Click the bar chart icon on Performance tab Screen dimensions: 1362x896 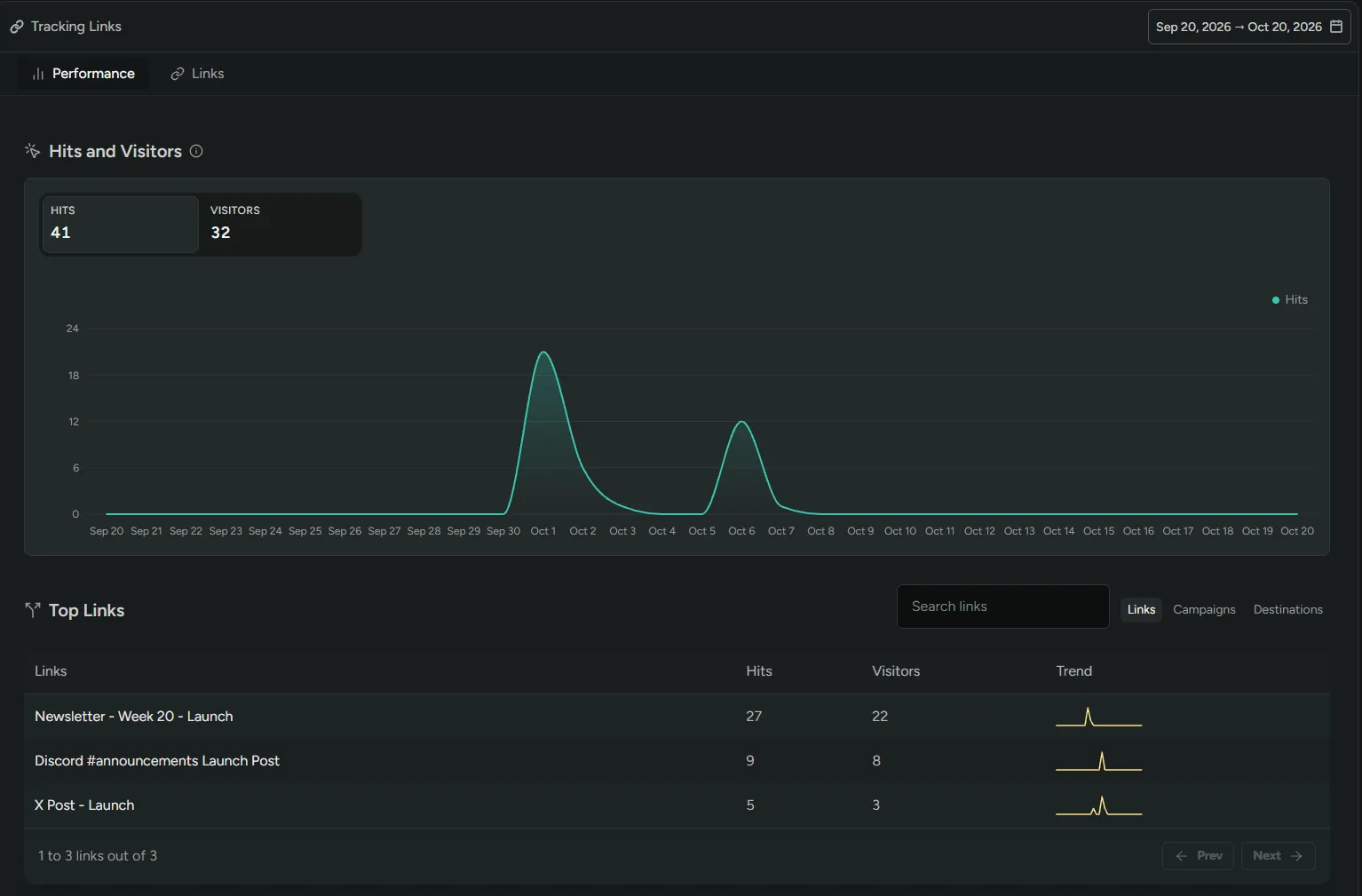(x=38, y=74)
